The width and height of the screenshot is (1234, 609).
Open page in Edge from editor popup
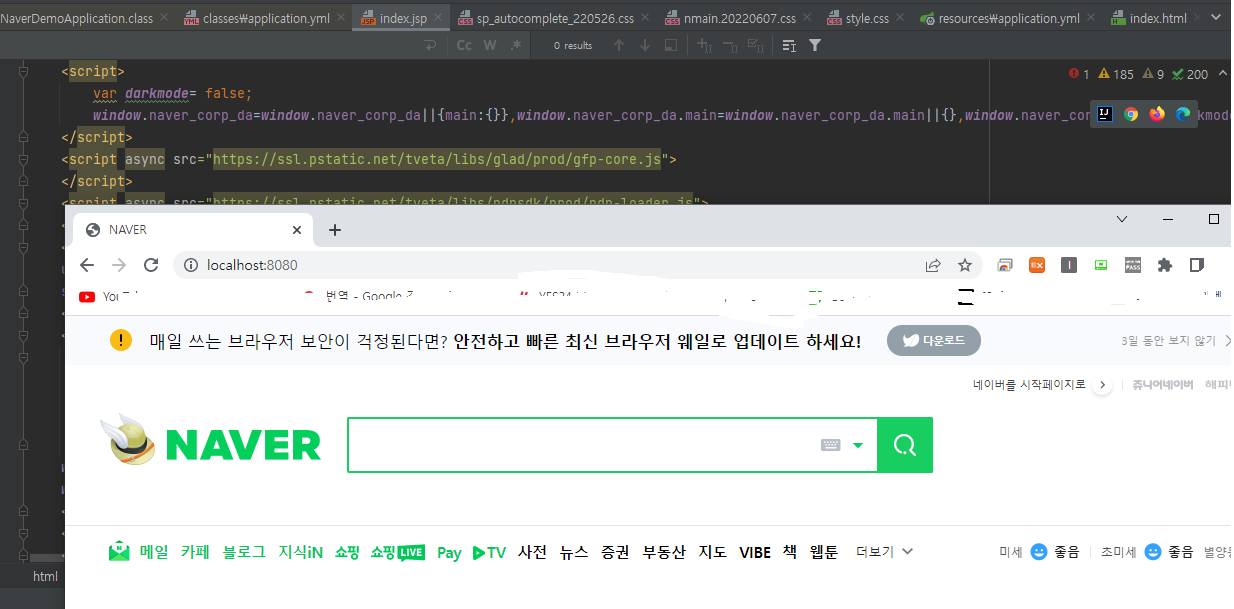[x=1183, y=114]
